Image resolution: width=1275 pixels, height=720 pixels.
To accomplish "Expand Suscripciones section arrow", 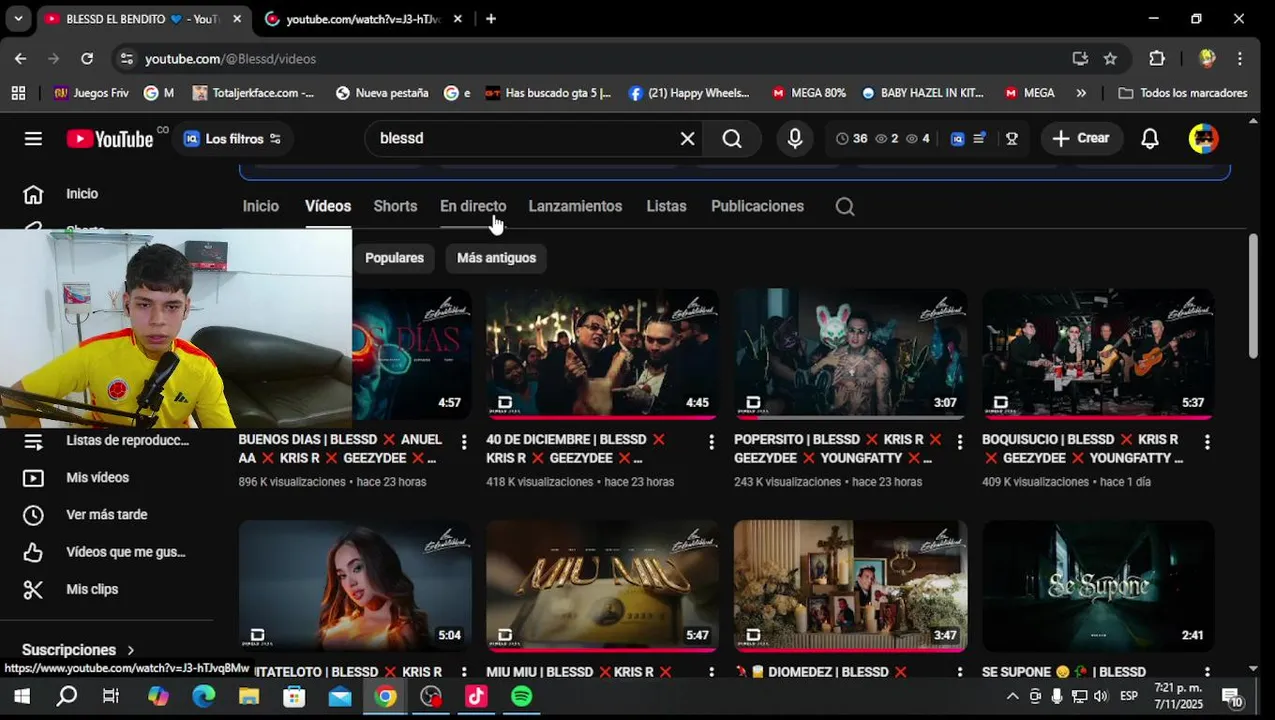I will coord(130,650).
